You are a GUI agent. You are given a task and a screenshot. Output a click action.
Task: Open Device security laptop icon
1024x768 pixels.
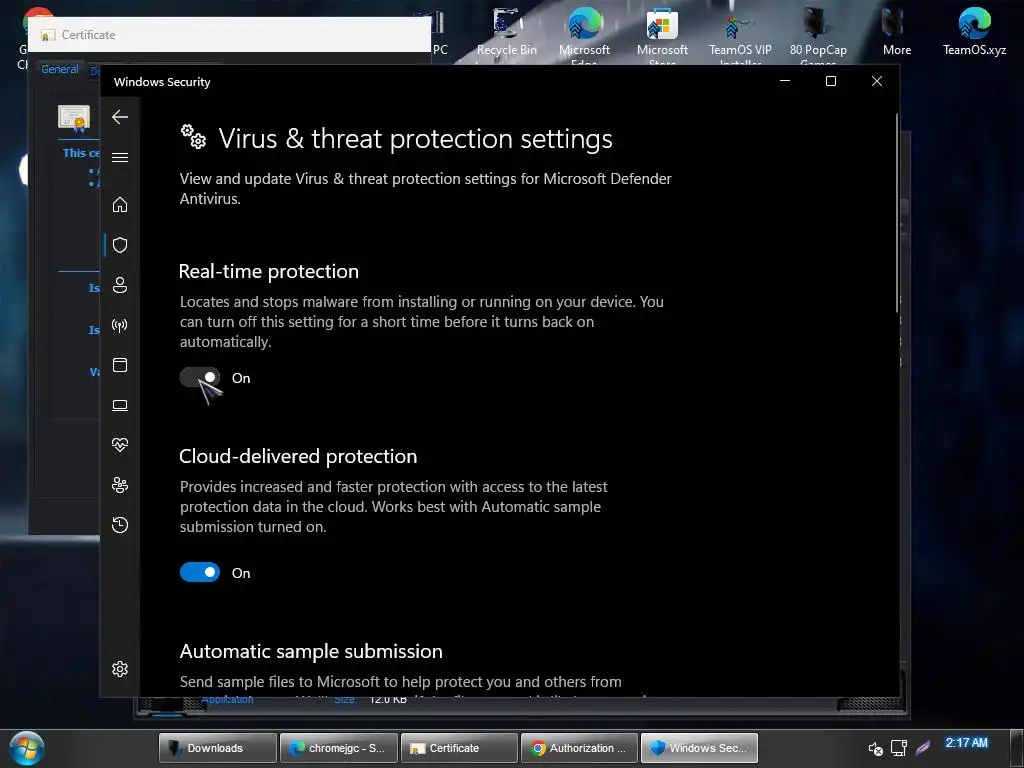(120, 406)
